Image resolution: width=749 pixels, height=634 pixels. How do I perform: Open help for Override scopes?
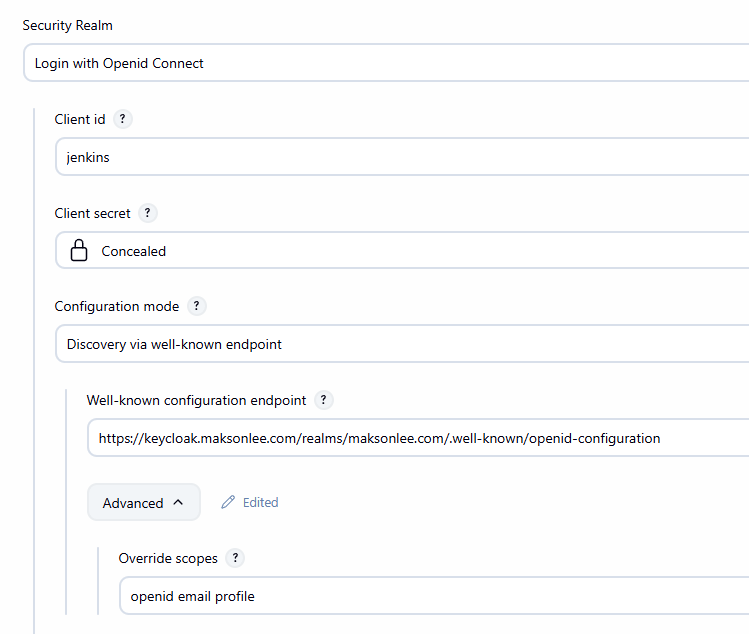235,558
